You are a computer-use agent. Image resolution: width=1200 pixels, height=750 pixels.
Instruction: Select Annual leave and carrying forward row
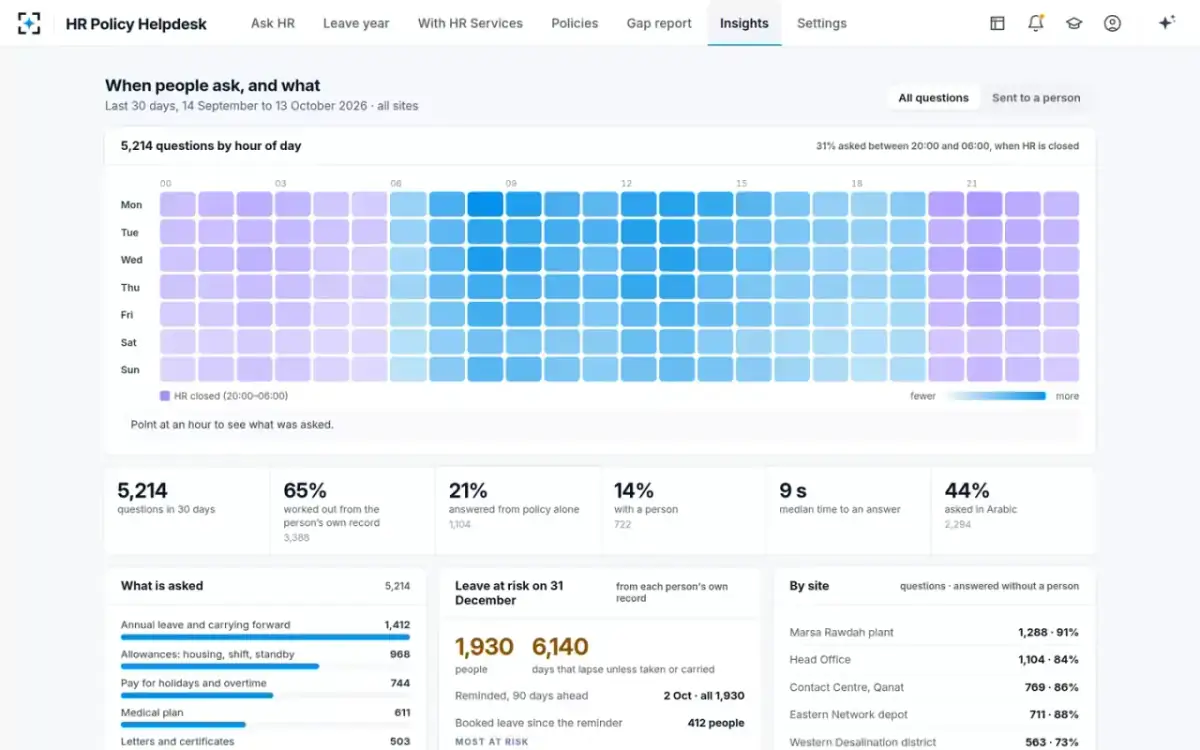pos(265,628)
